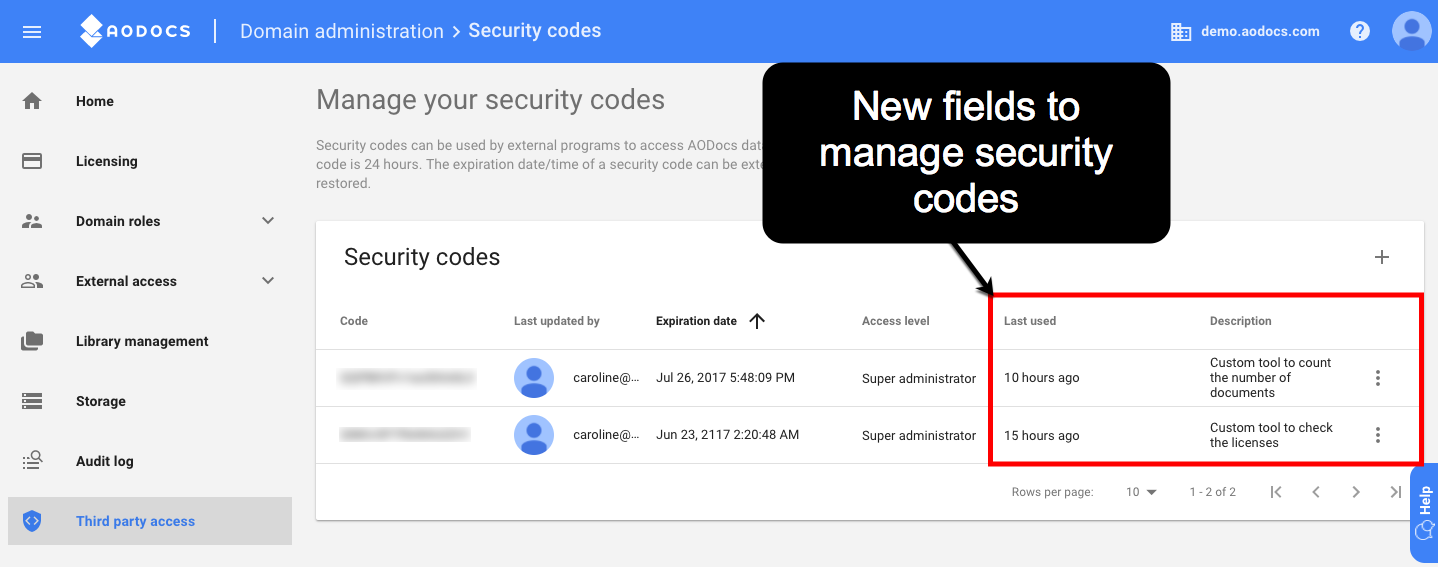Open more options for the license check code
The height and width of the screenshot is (567, 1438).
pos(1378,435)
